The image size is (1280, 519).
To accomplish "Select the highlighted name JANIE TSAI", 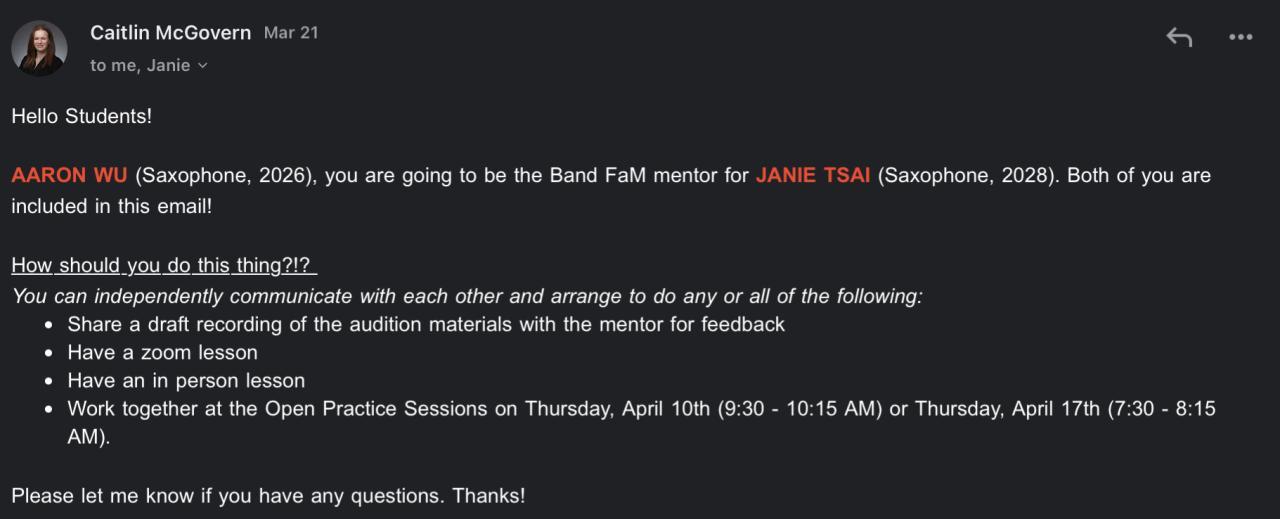I will [812, 176].
